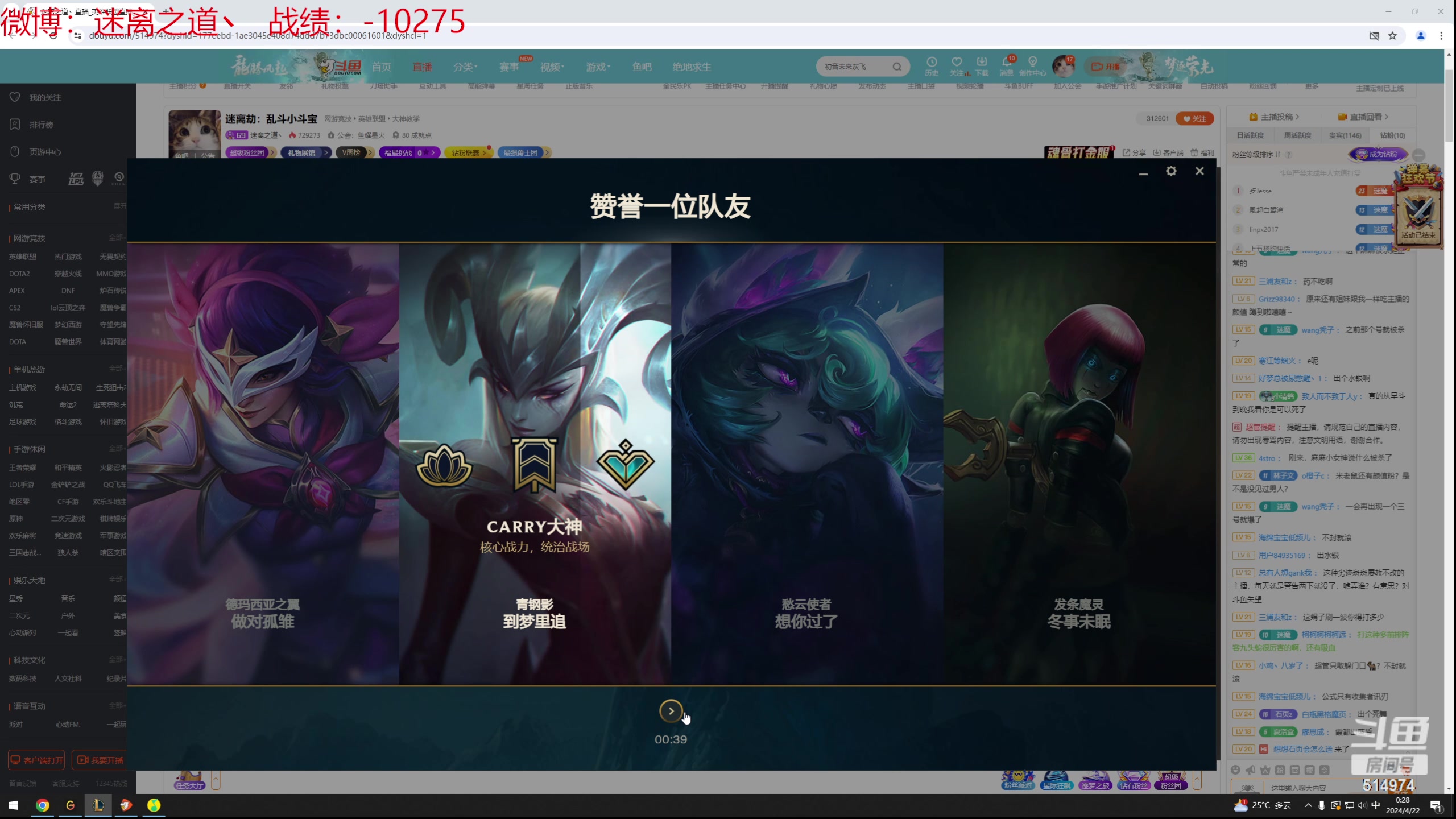This screenshot has height=819, width=1456.
Task: Open 创作中心 icon in header
Action: (x=1032, y=65)
